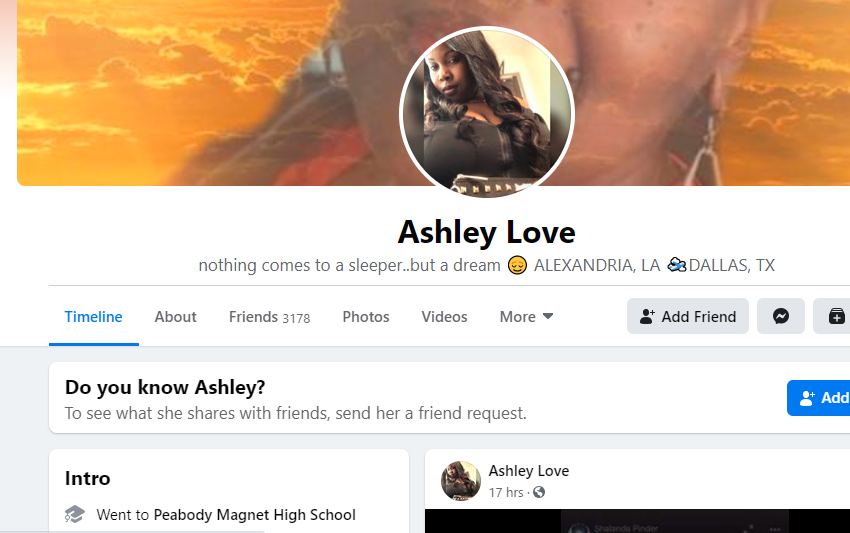Go to the Photos tab
This screenshot has height=533, width=850.
[x=366, y=317]
